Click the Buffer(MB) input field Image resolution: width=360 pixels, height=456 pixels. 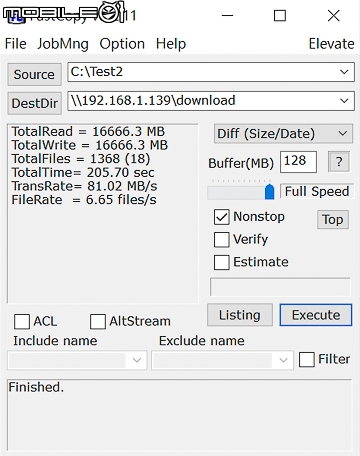[x=298, y=162]
